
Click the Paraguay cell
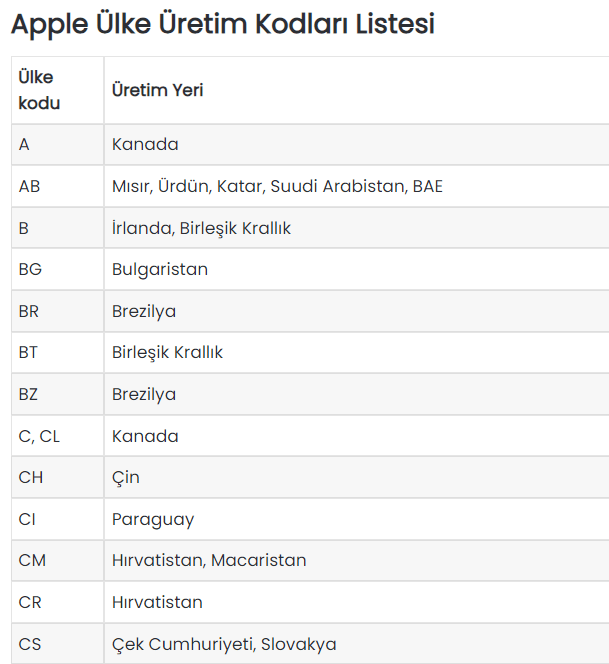click(357, 519)
